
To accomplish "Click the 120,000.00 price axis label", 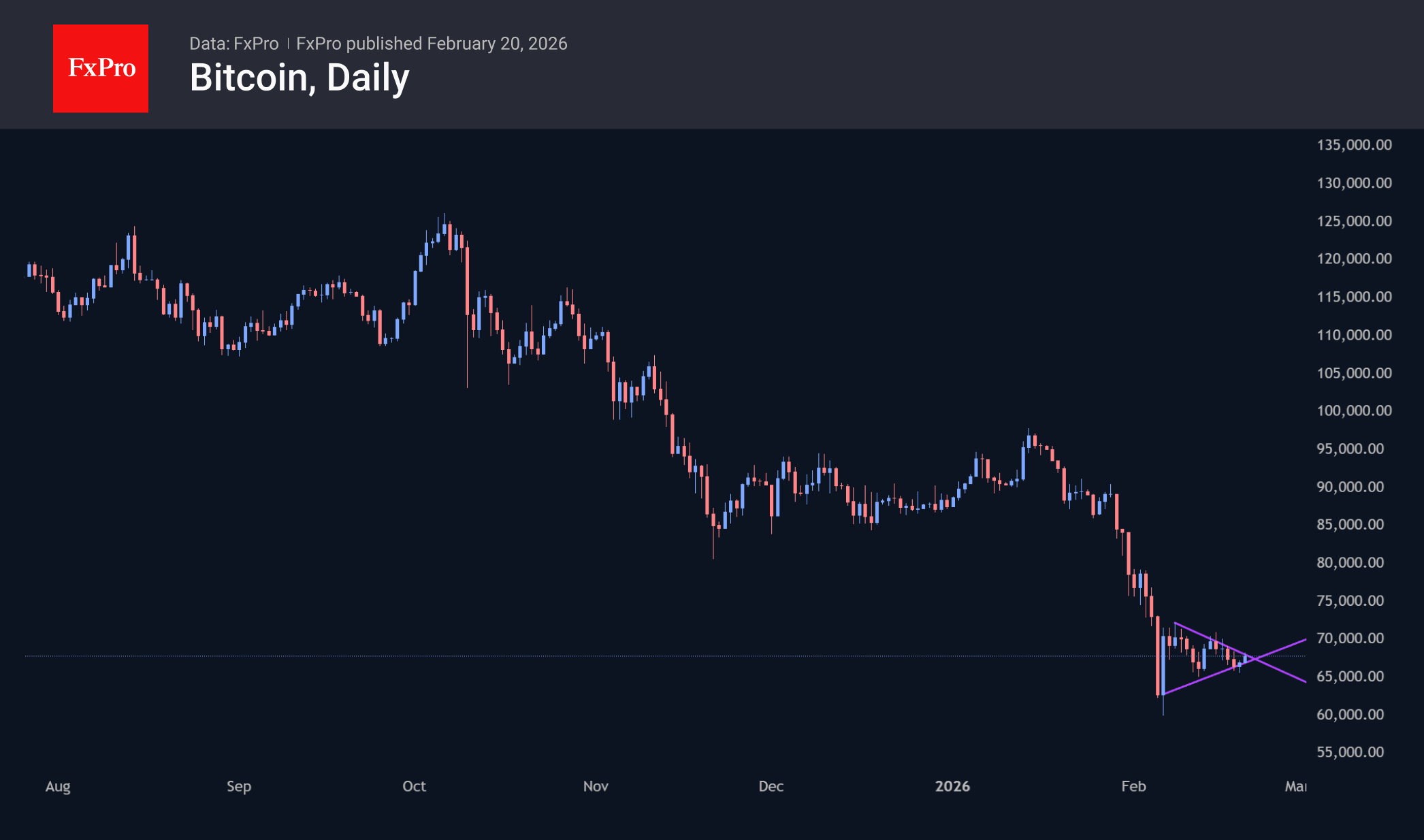I will pos(1354,259).
